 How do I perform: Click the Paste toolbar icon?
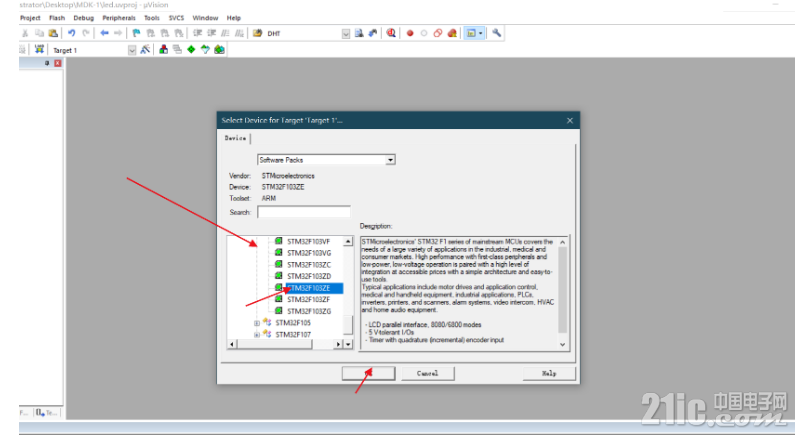pyautogui.click(x=53, y=33)
